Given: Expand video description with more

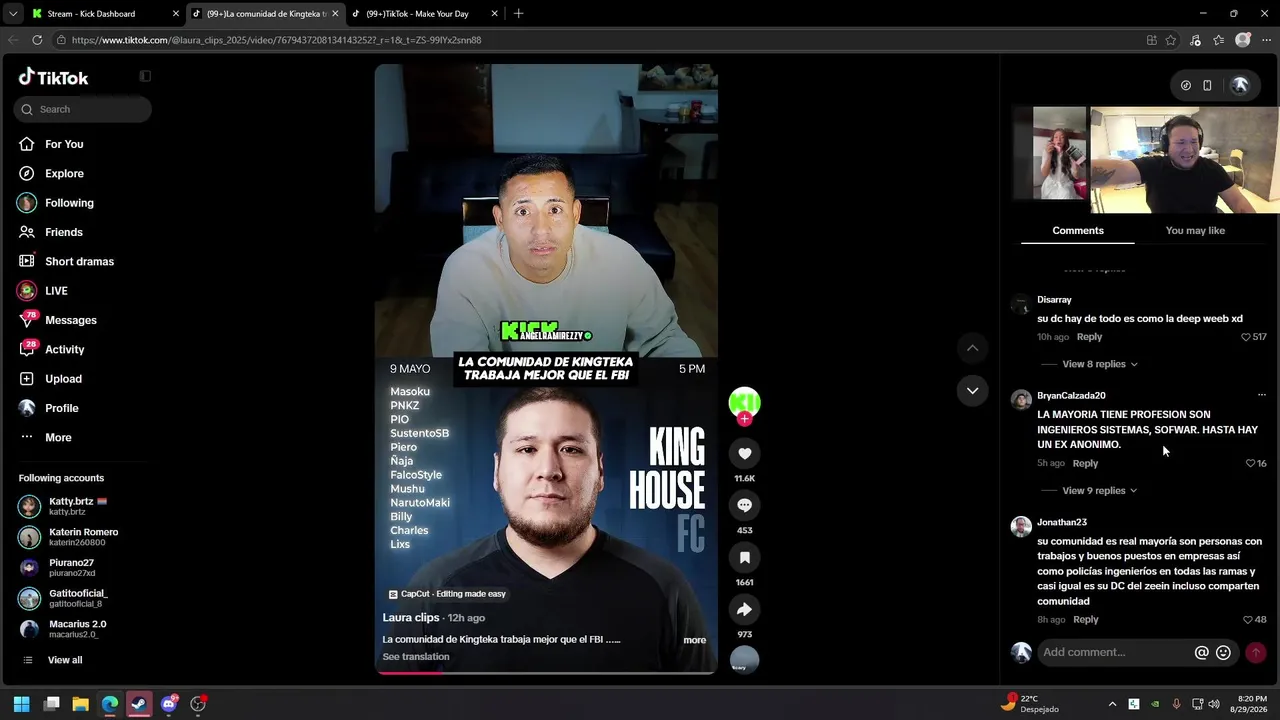Looking at the screenshot, I should (694, 640).
